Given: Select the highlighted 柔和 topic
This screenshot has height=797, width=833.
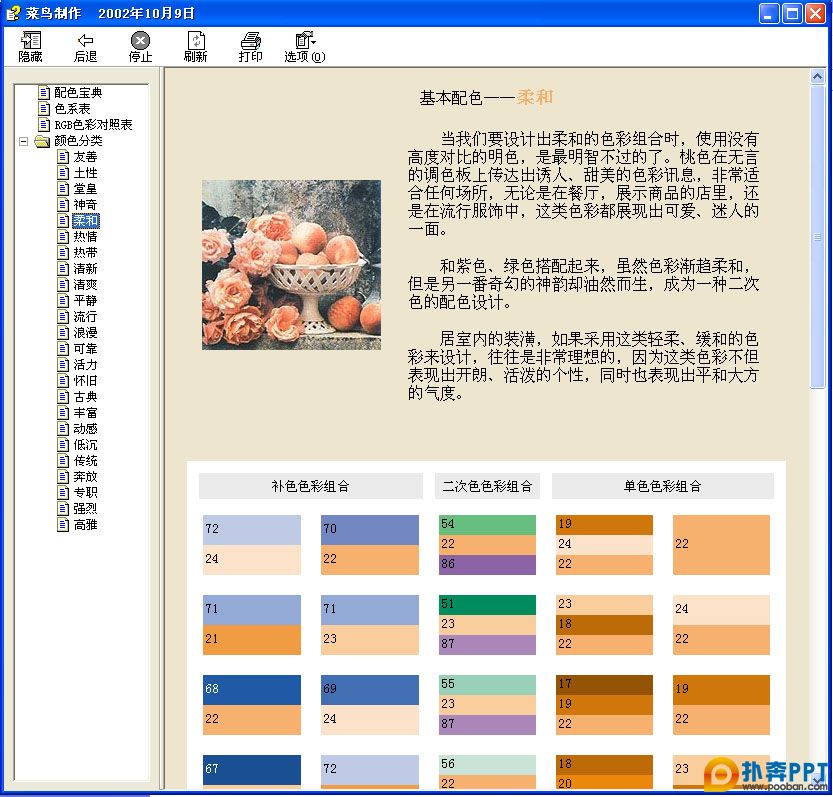Looking at the screenshot, I should pyautogui.click(x=86, y=221).
